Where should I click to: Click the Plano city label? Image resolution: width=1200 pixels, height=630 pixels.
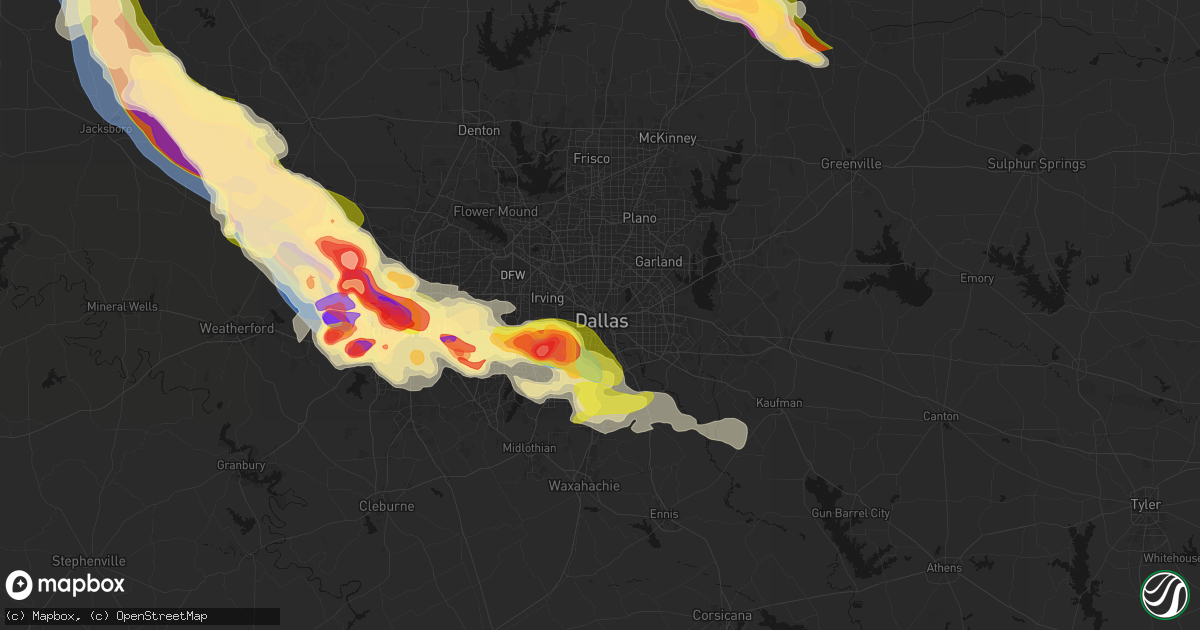(639, 218)
